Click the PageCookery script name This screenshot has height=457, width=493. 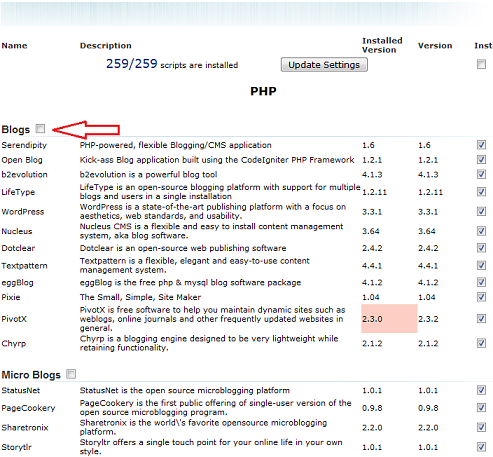coord(28,408)
